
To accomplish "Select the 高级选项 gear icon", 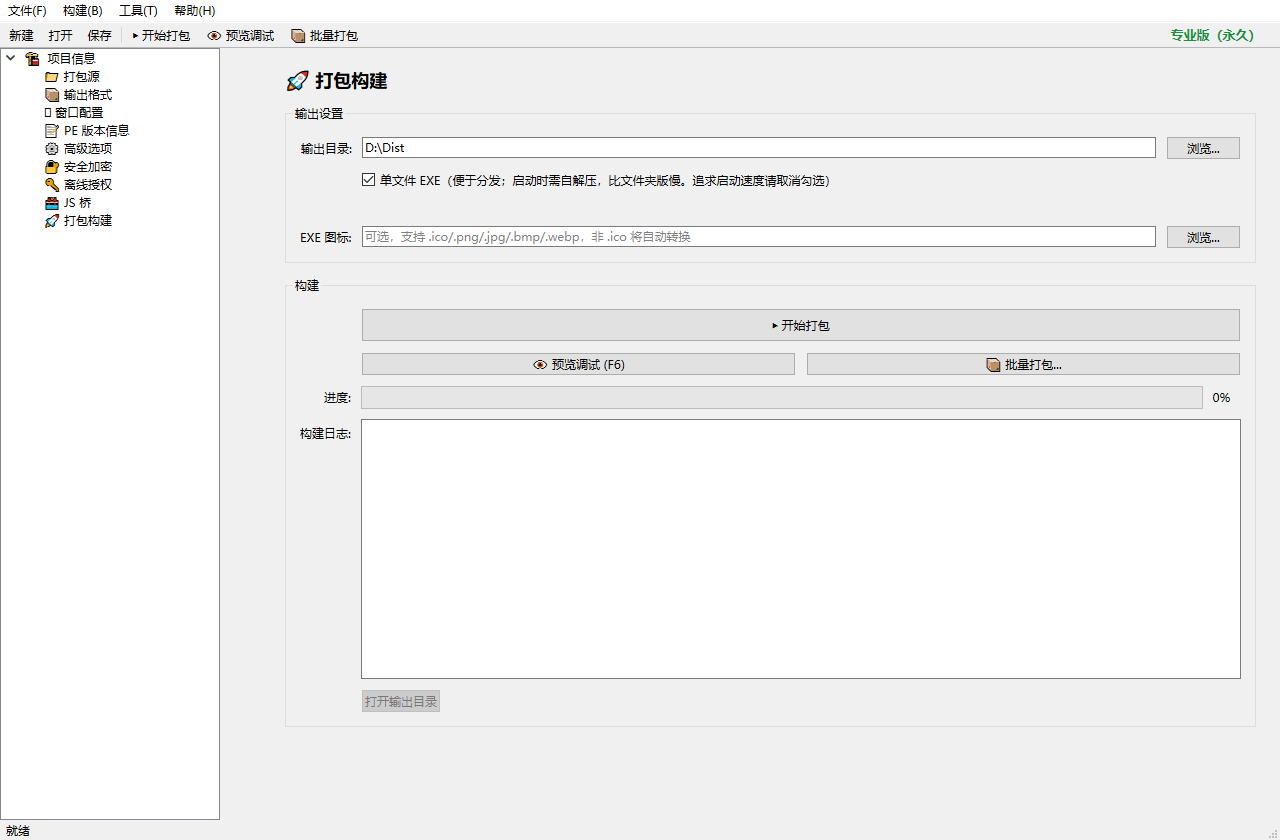I will [x=52, y=149].
